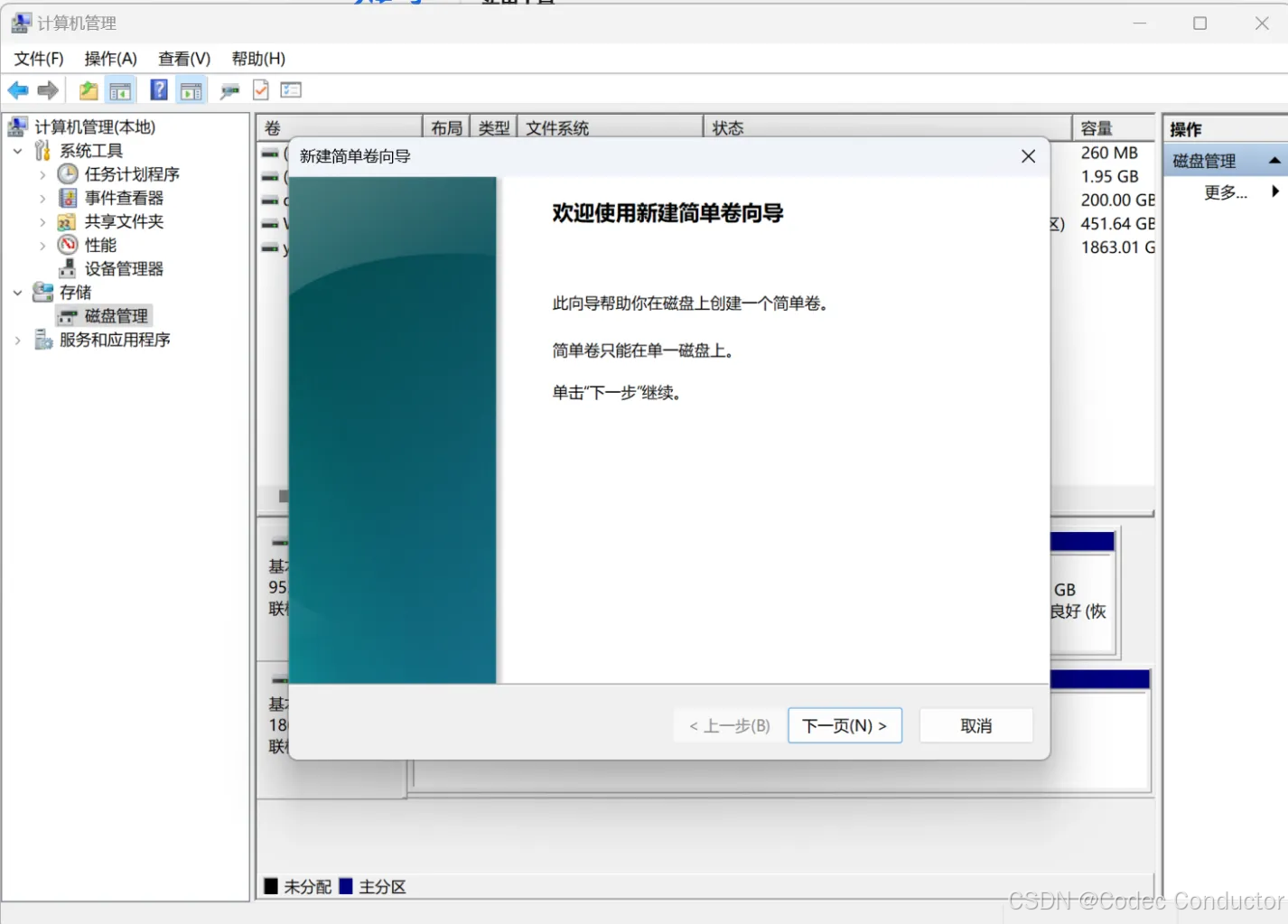The width and height of the screenshot is (1288, 924).
Task: Click 下一页(N) in the wizard
Action: tap(845, 725)
